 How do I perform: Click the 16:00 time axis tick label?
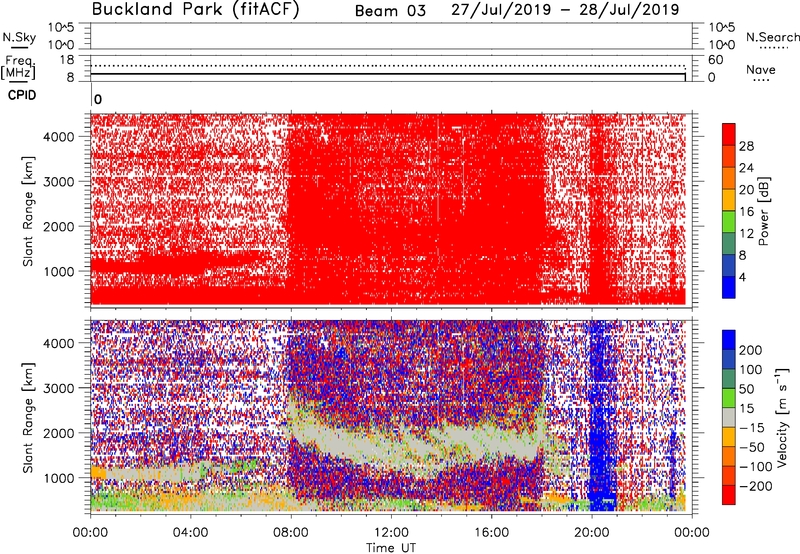click(491, 533)
